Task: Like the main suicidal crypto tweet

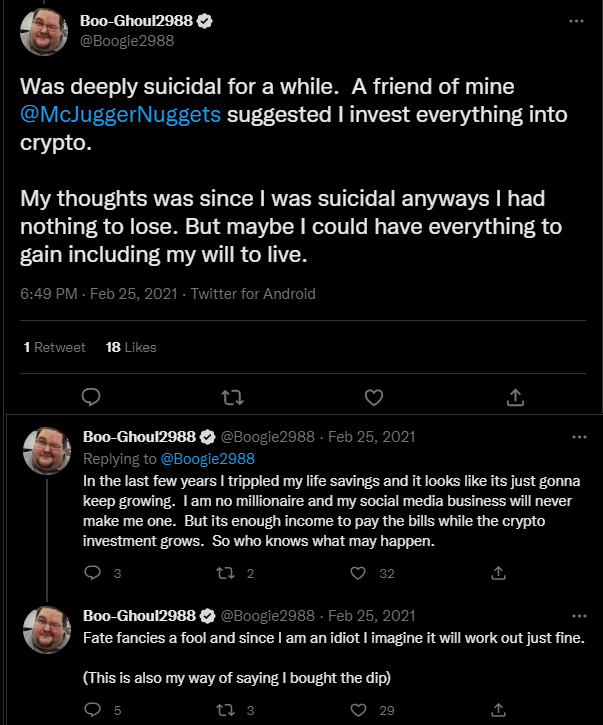Action: tap(374, 397)
